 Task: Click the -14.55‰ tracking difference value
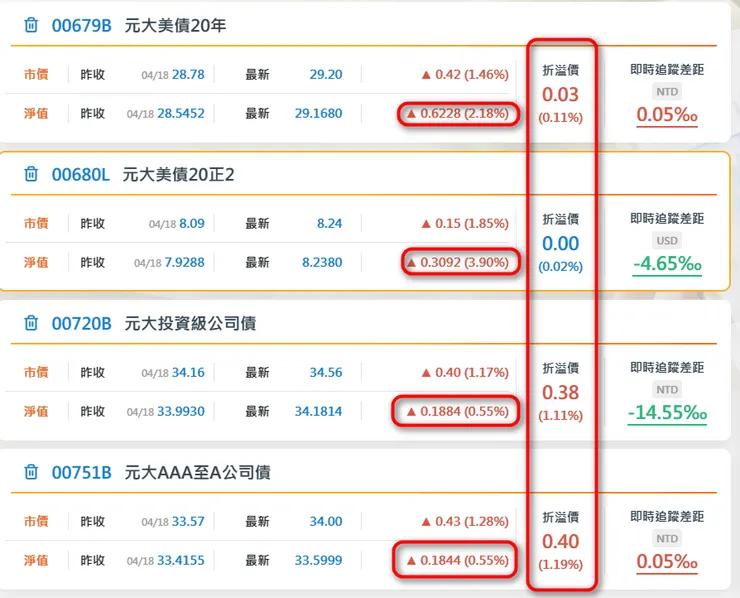(667, 413)
